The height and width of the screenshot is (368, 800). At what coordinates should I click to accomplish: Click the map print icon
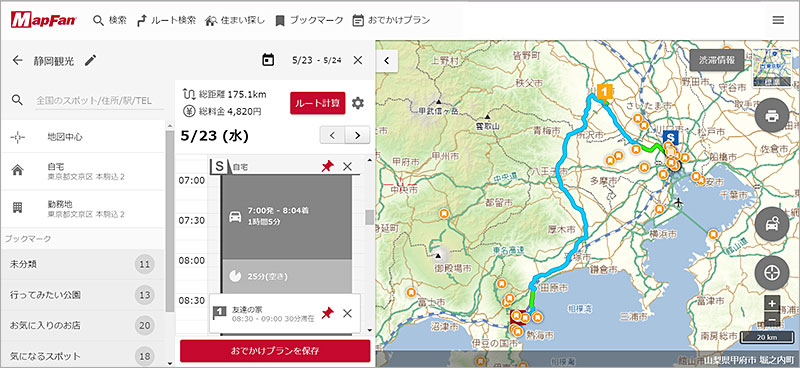pyautogui.click(x=771, y=115)
